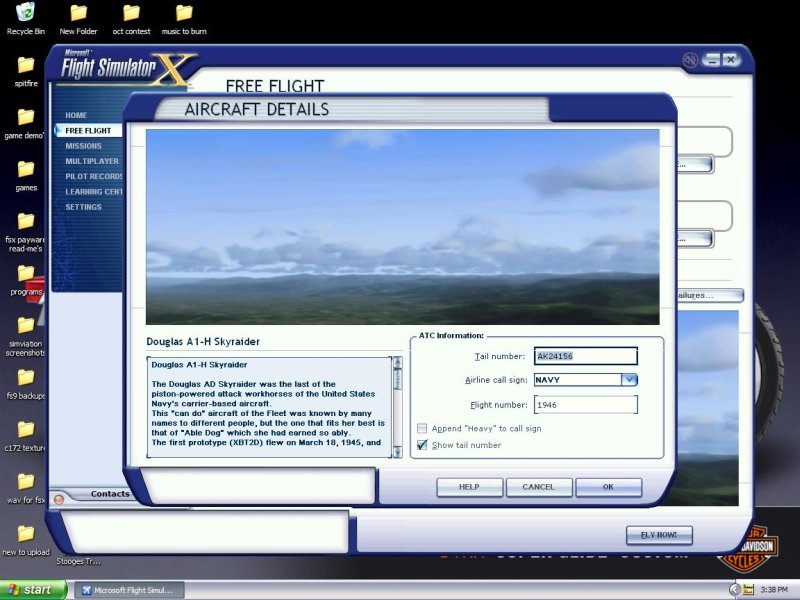Viewport: 800px width, 600px height.
Task: Select Settings in the sidebar menu
Action: click(x=83, y=207)
